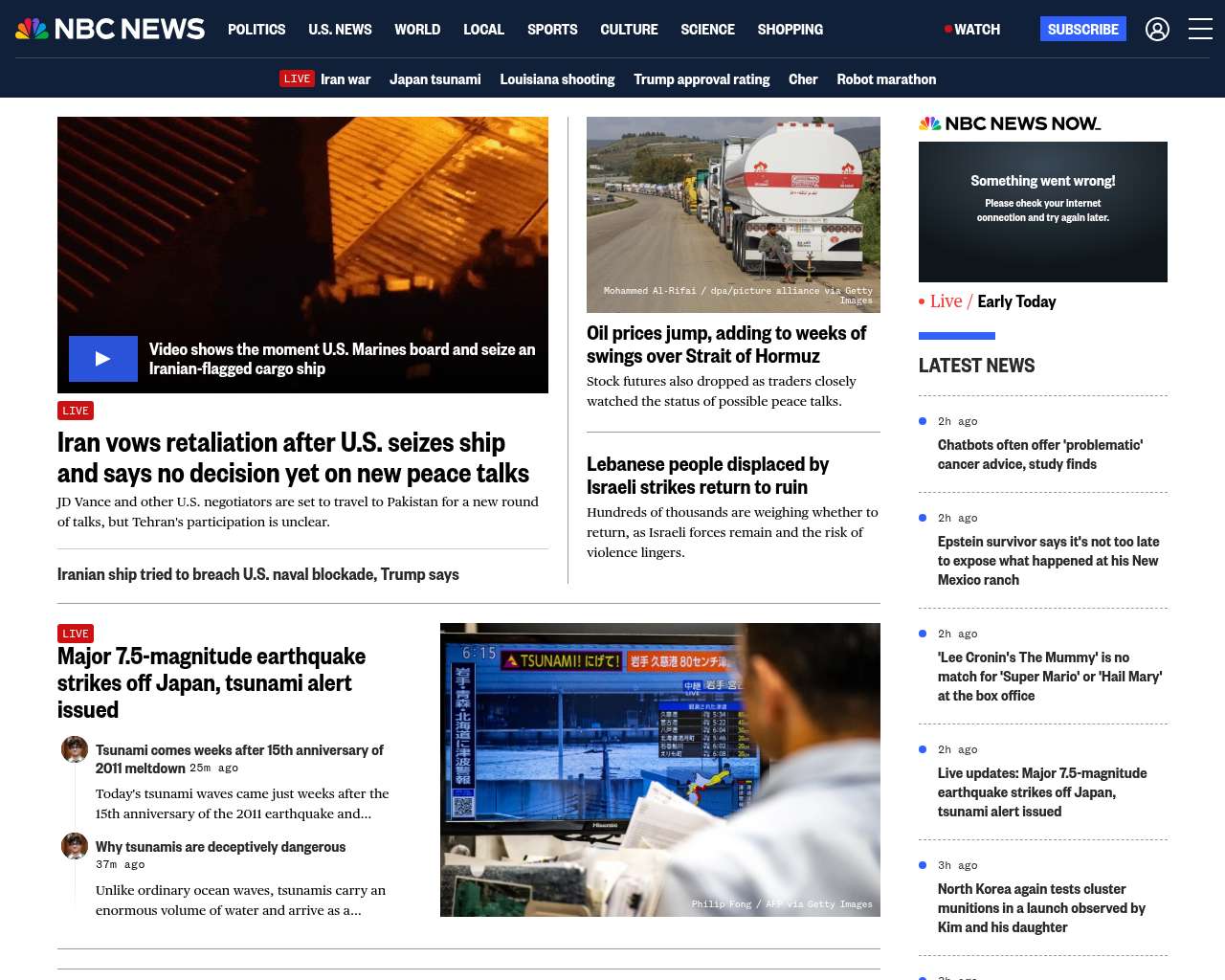Click the Watch live link
This screenshot has height=980, width=1225.
click(x=972, y=30)
